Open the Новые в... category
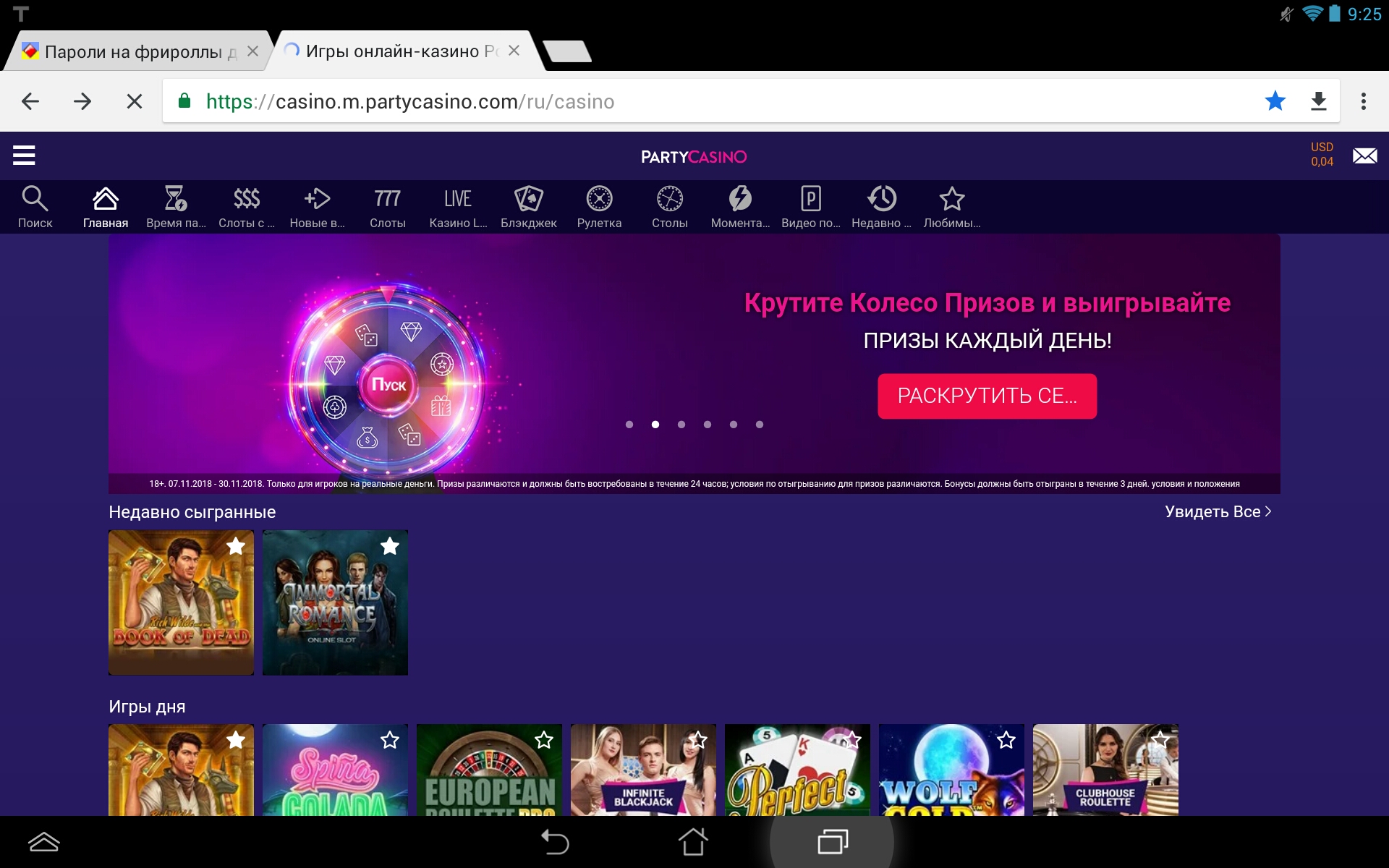 point(317,207)
